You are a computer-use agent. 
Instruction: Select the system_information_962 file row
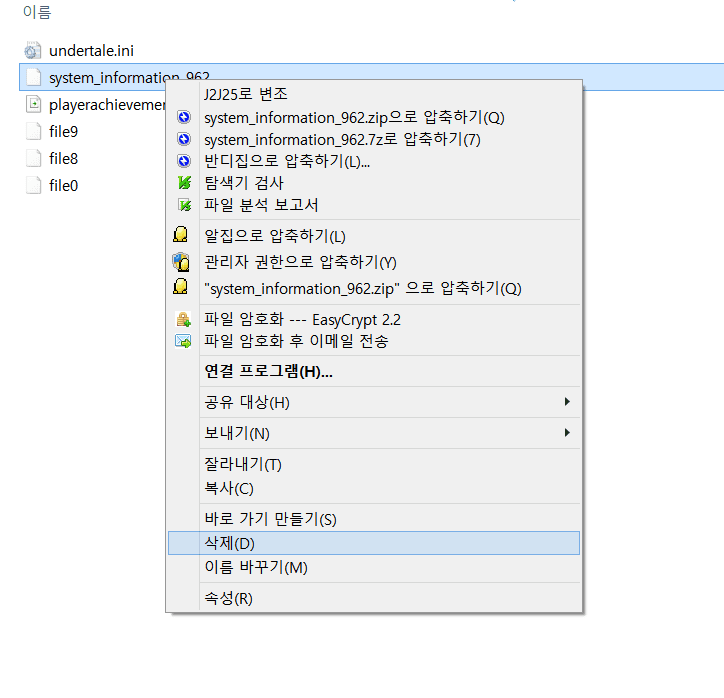371,77
